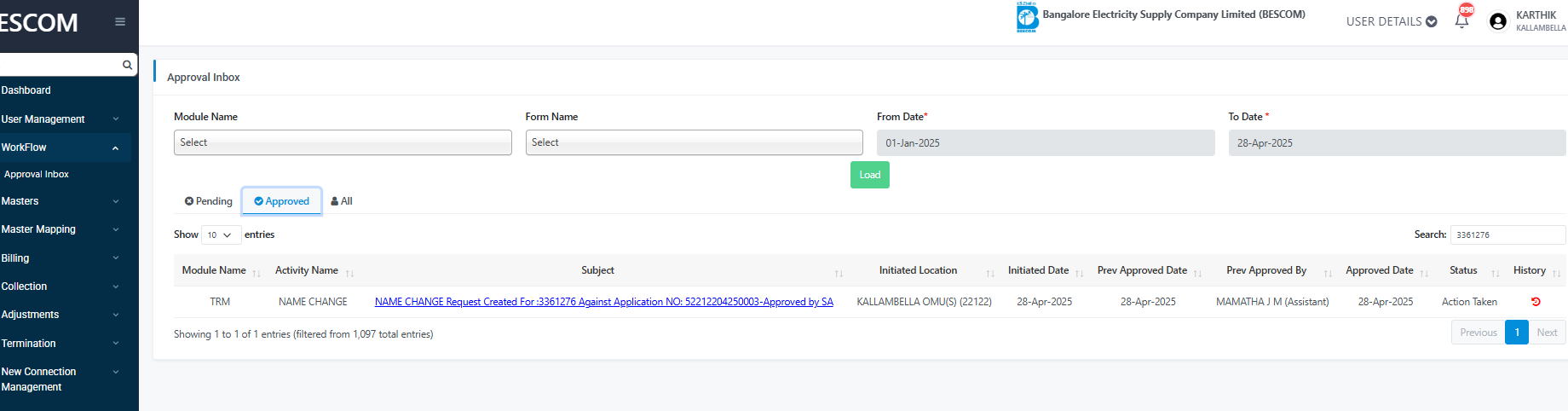Sort by Prev Approved By column arrows
The width and height of the screenshot is (1568, 411).
1328,273
